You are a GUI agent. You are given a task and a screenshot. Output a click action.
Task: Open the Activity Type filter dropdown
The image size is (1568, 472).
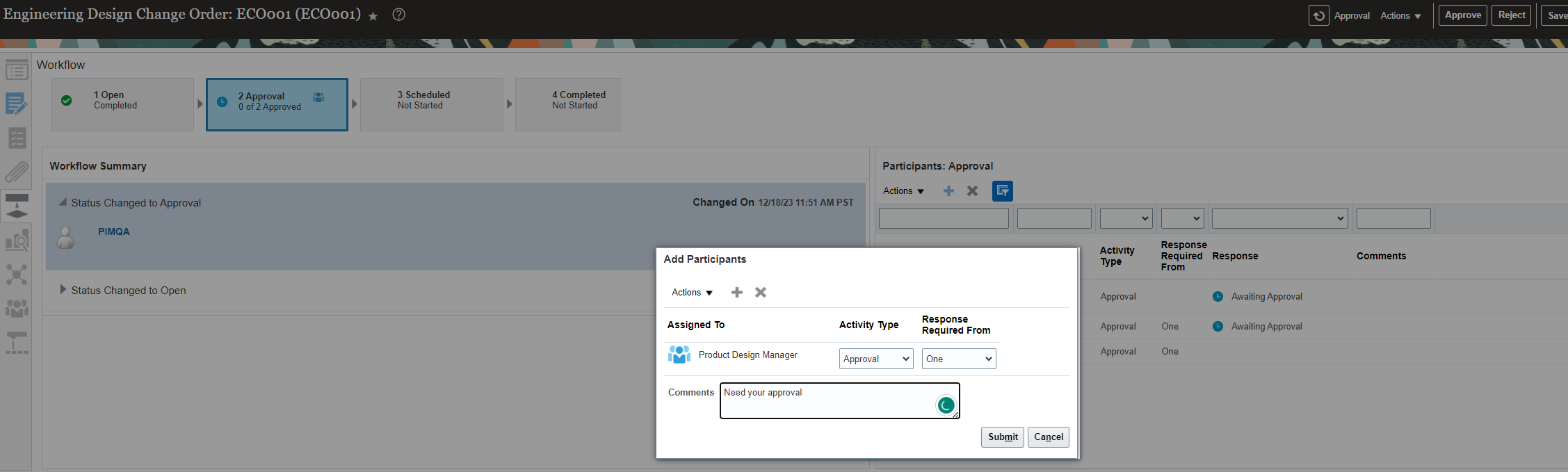click(1126, 218)
